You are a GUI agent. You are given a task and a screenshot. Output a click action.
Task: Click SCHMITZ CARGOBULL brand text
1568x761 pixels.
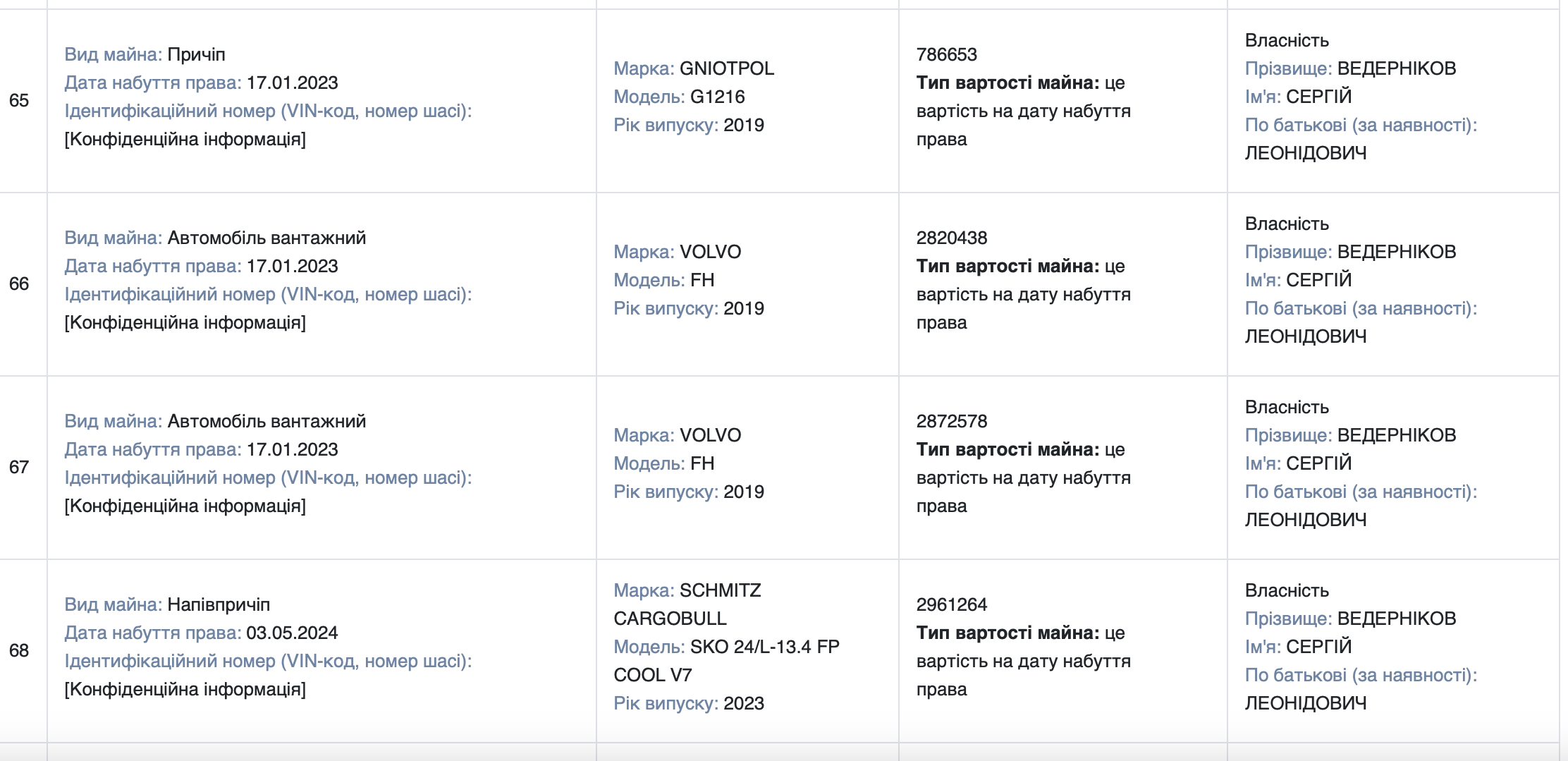687,604
